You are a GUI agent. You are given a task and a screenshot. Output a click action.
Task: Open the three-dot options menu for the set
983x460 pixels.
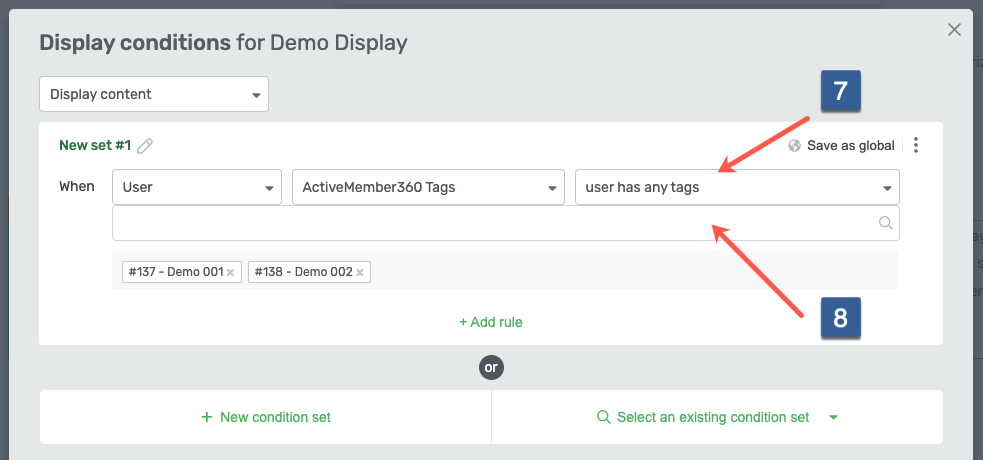[916, 145]
